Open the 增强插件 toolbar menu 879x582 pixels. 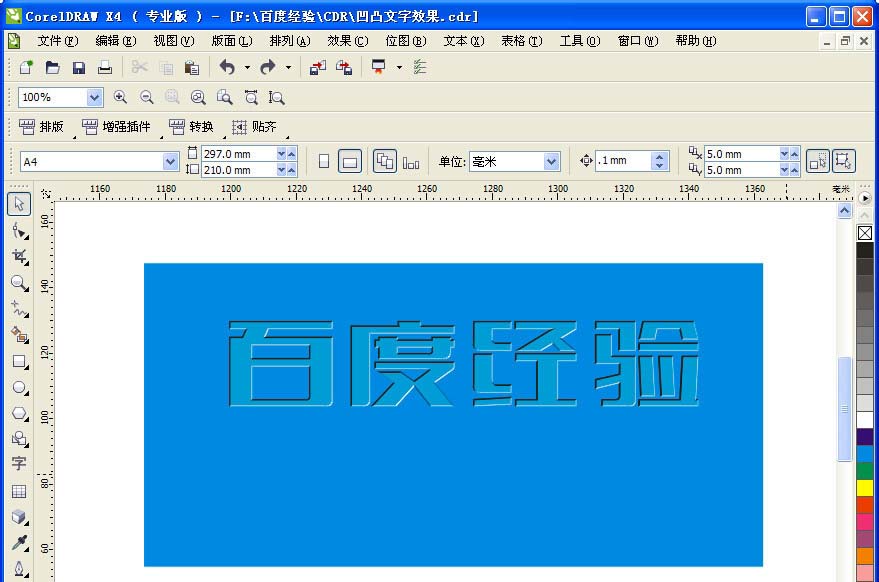pos(117,127)
